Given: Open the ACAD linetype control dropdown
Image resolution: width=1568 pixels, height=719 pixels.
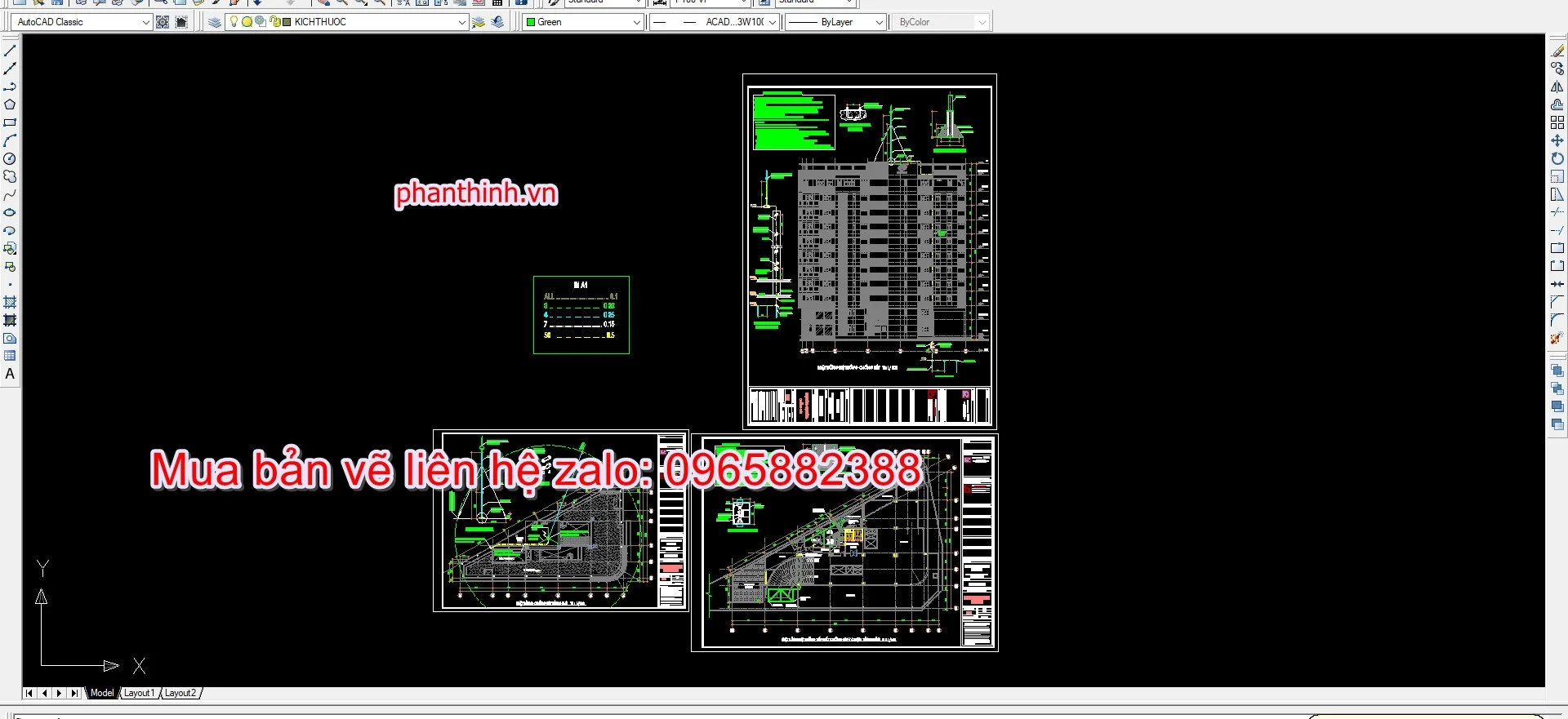Looking at the screenshot, I should (x=773, y=22).
